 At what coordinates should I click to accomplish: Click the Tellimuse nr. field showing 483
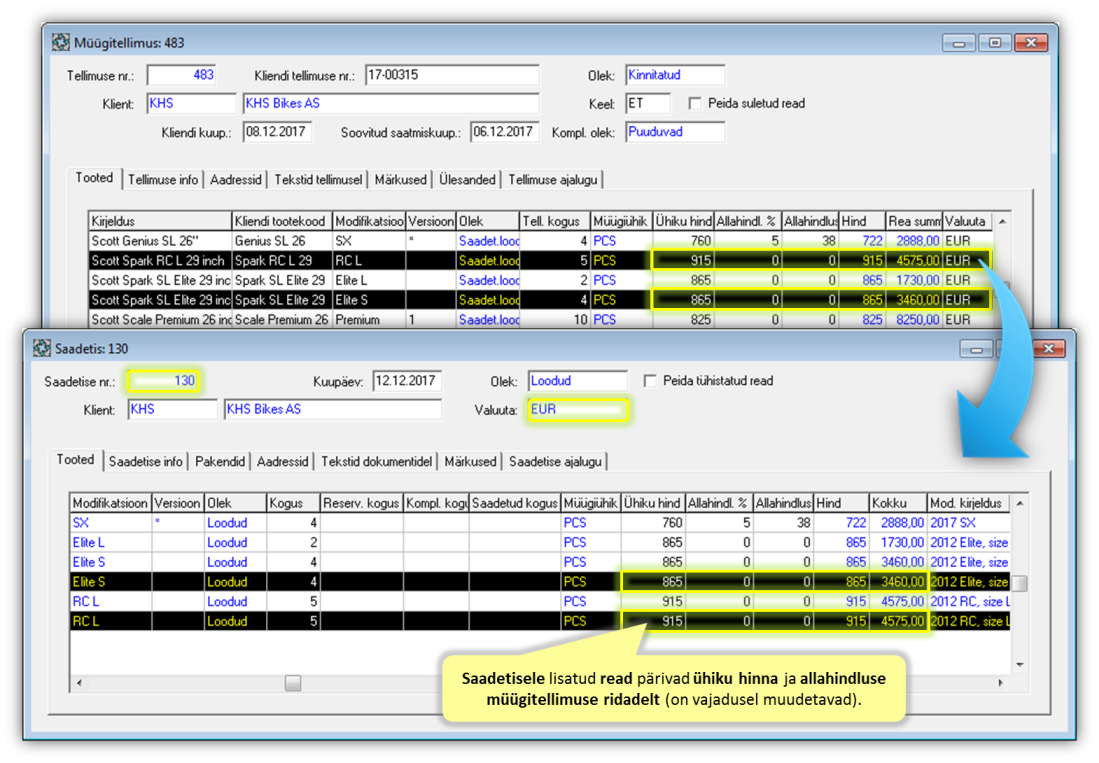click(x=182, y=75)
